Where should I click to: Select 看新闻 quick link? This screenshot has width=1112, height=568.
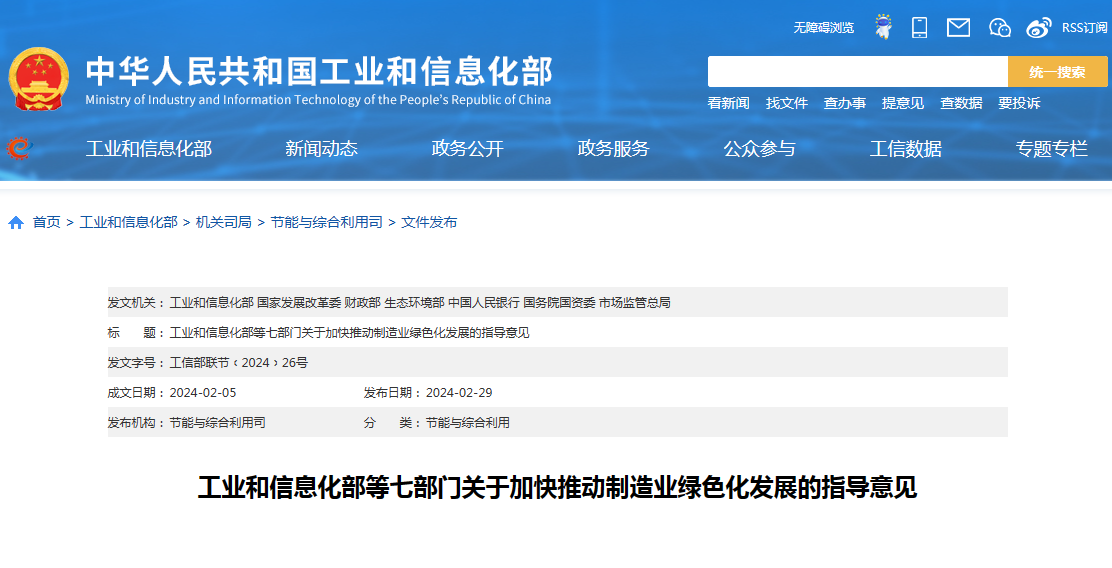[728, 103]
